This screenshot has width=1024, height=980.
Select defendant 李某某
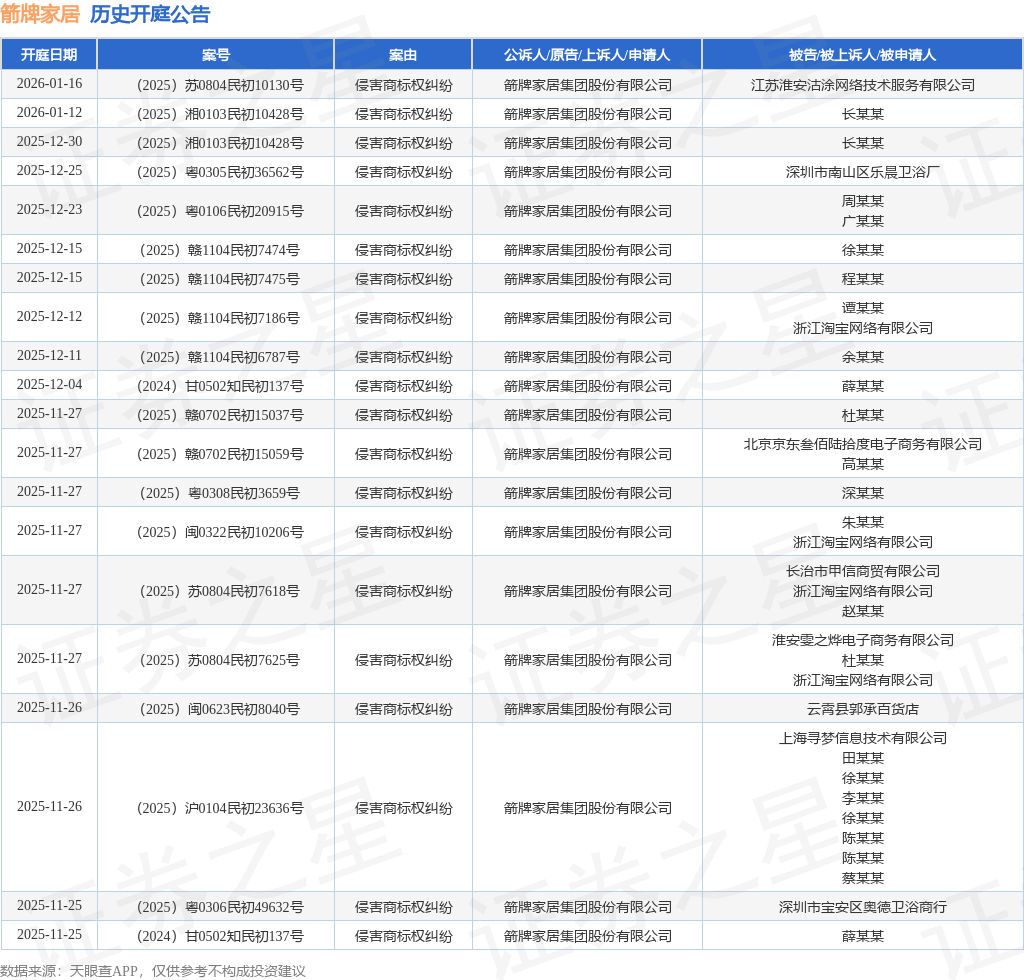(863, 798)
